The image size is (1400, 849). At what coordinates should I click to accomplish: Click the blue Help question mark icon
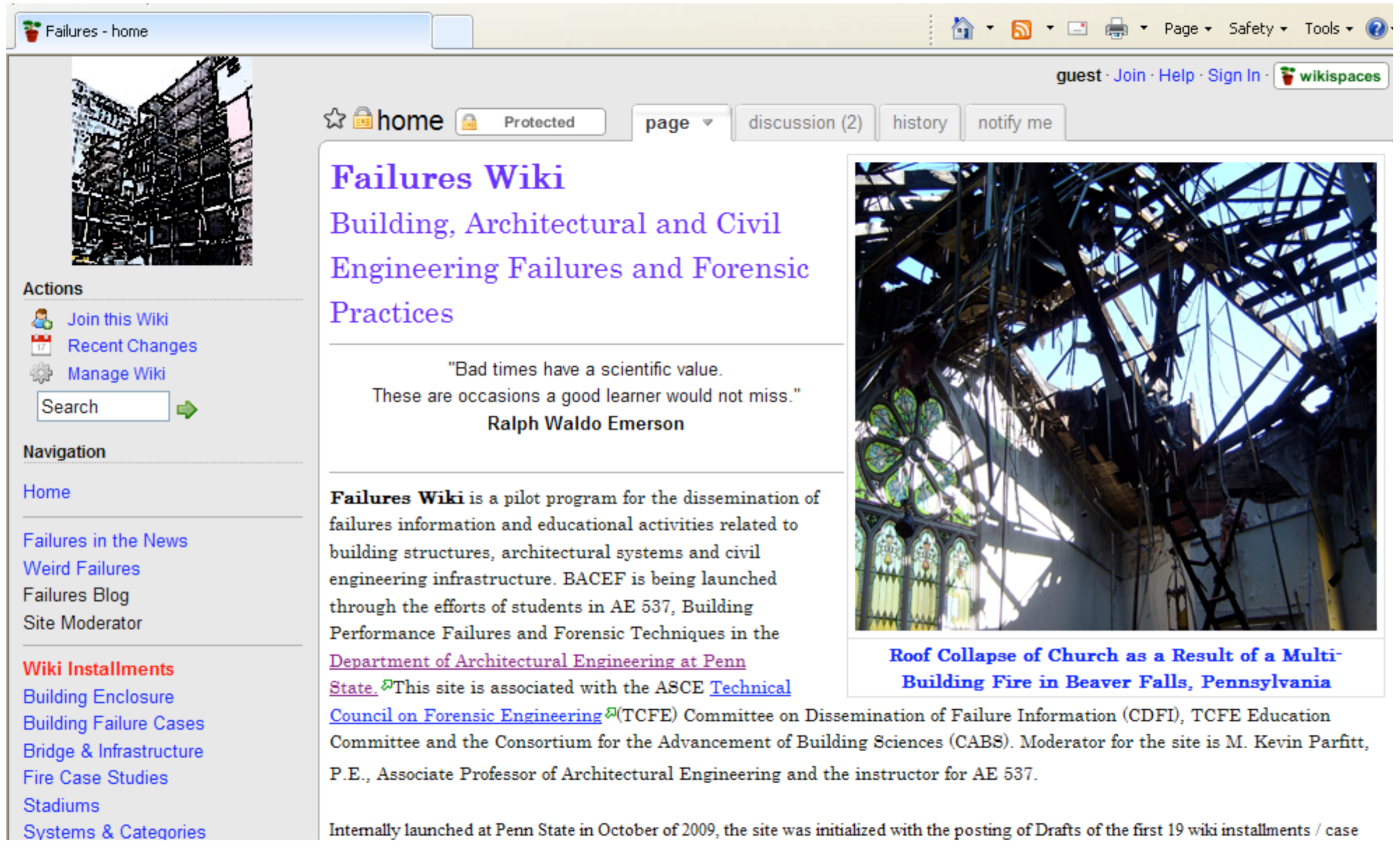(1376, 28)
